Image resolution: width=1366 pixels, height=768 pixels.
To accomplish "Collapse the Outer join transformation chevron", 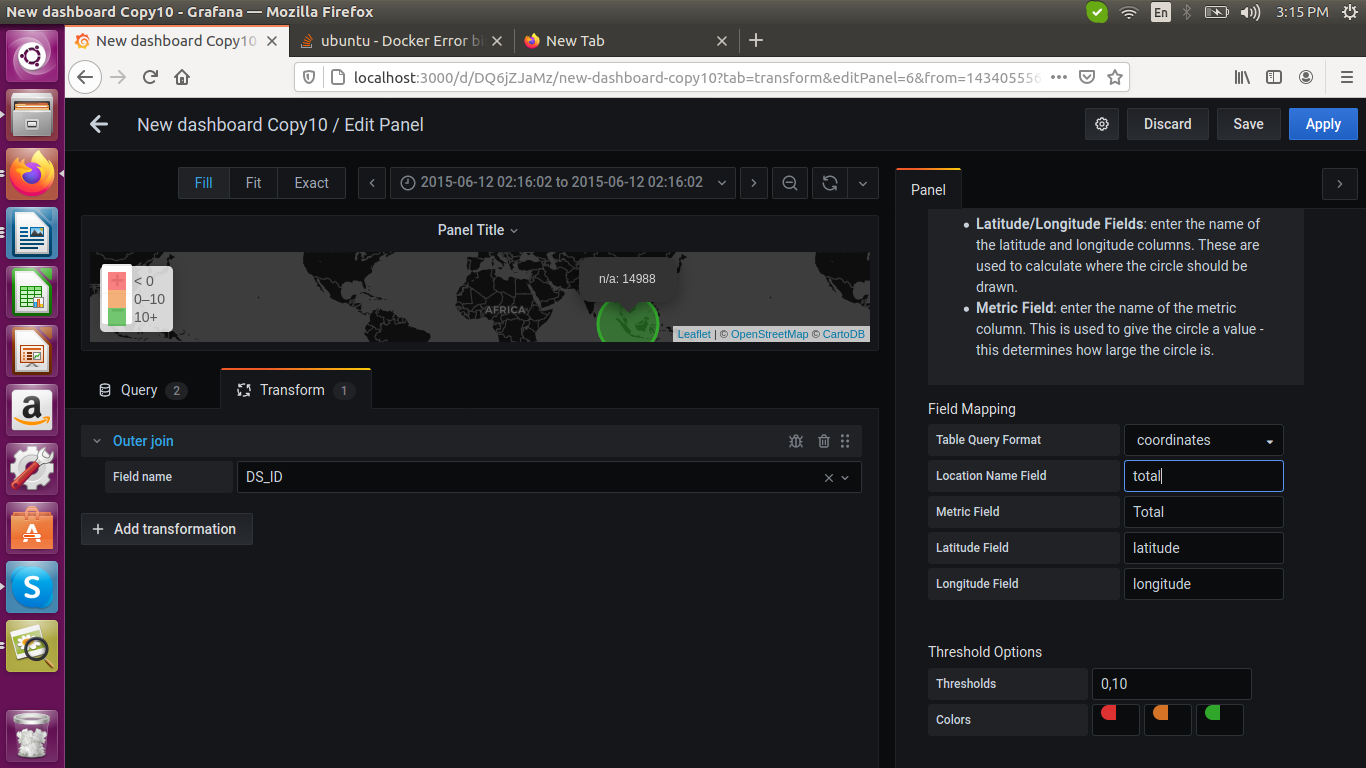I will [x=95, y=440].
